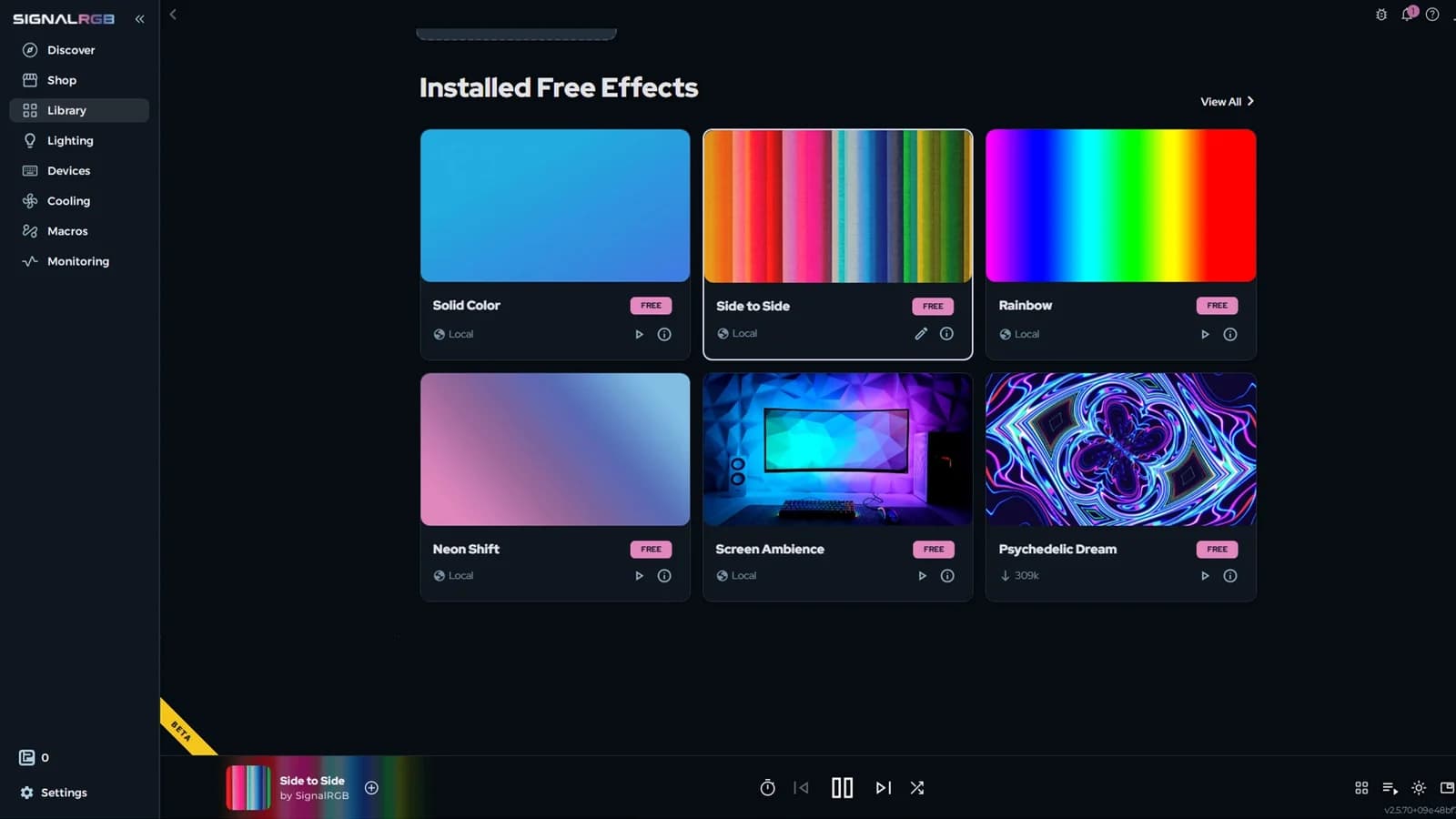
Task: Add Side to Side to a playlist
Action: tap(371, 788)
